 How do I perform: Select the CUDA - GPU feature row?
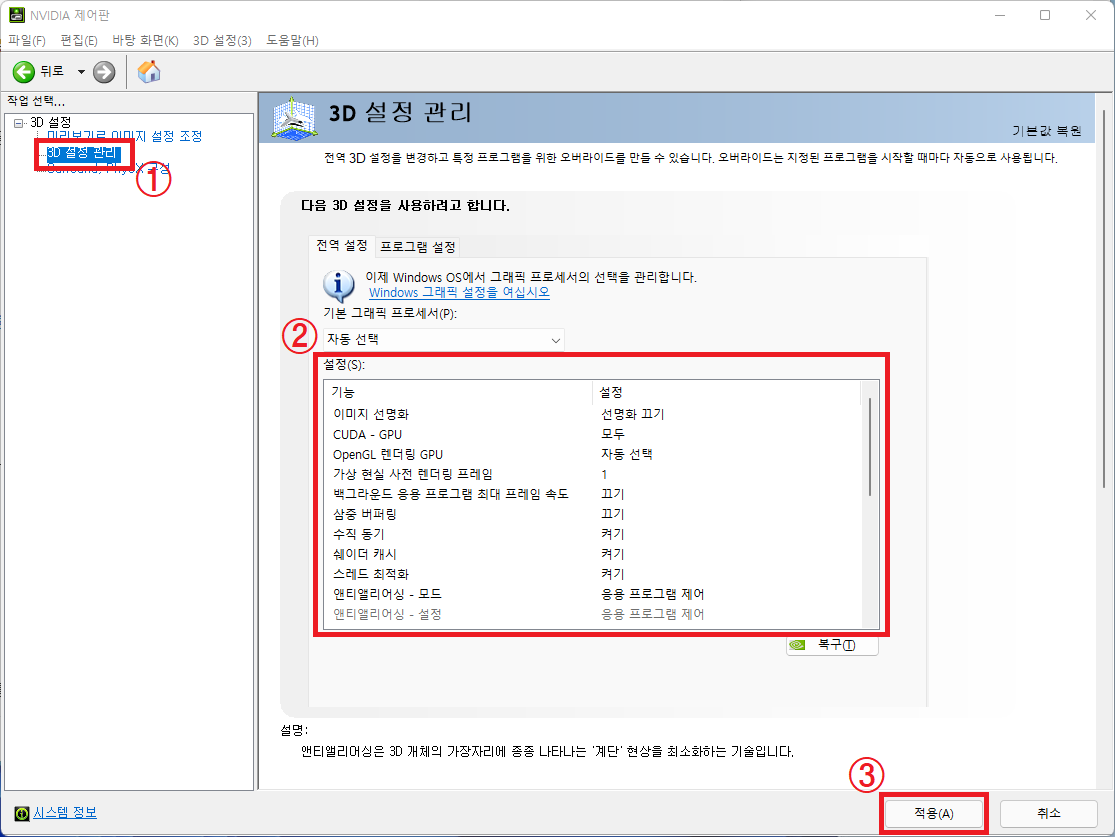(x=593, y=434)
